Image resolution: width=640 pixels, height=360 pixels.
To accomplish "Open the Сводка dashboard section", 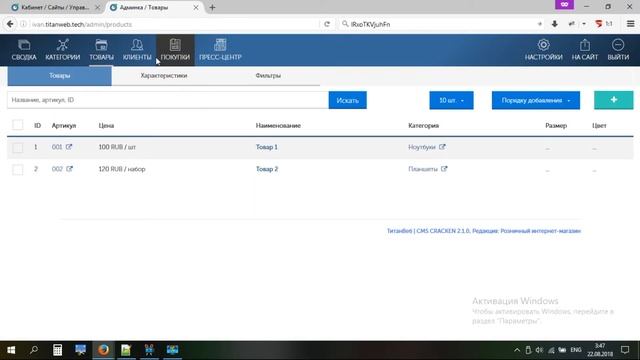I will click(x=24, y=50).
